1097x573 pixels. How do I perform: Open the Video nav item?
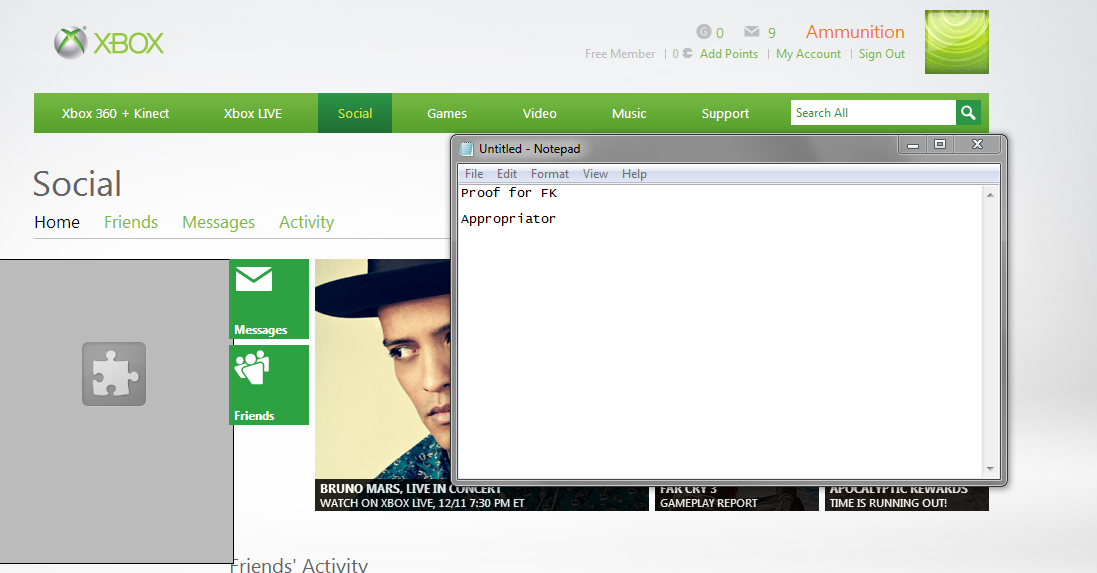pos(539,113)
